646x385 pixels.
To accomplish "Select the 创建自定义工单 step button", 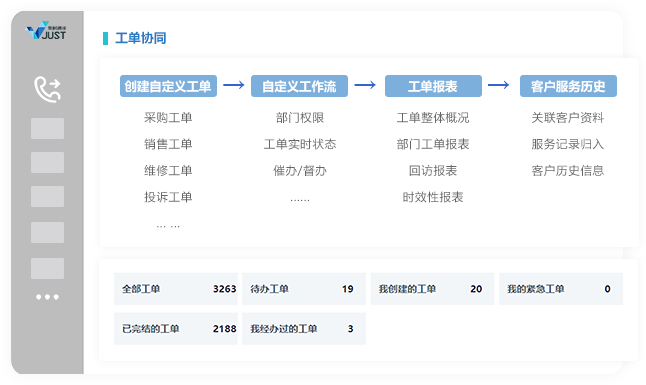I will pyautogui.click(x=168, y=86).
